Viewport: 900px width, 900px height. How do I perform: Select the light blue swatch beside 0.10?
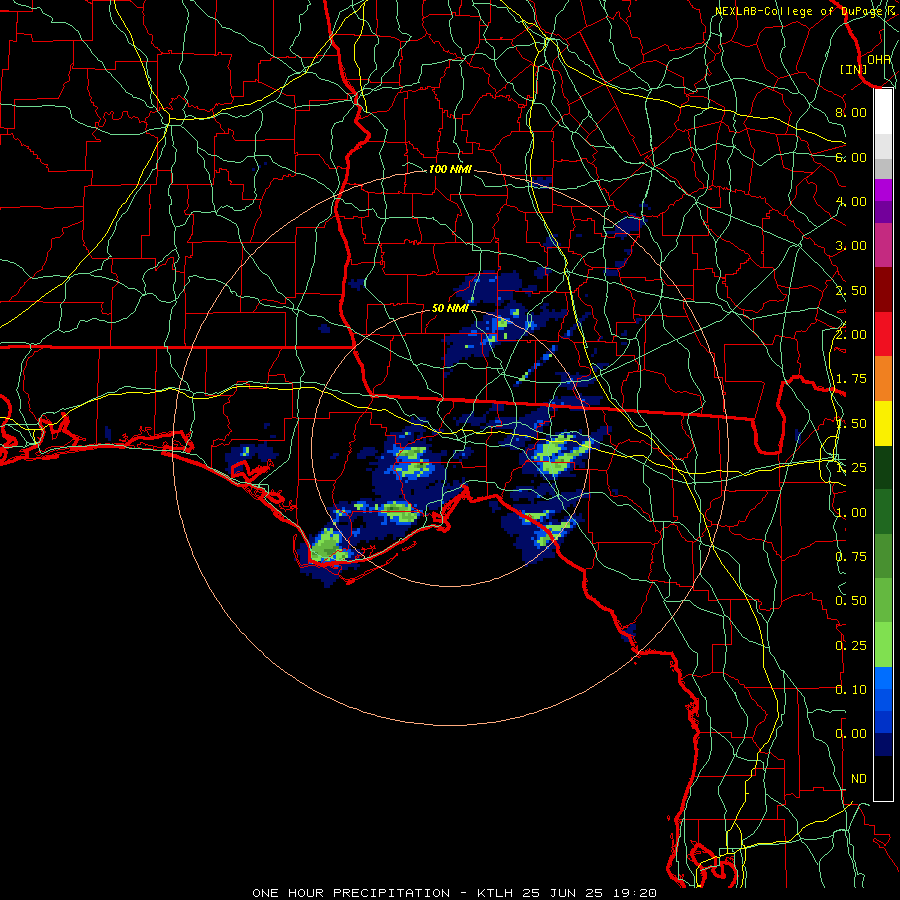click(883, 678)
